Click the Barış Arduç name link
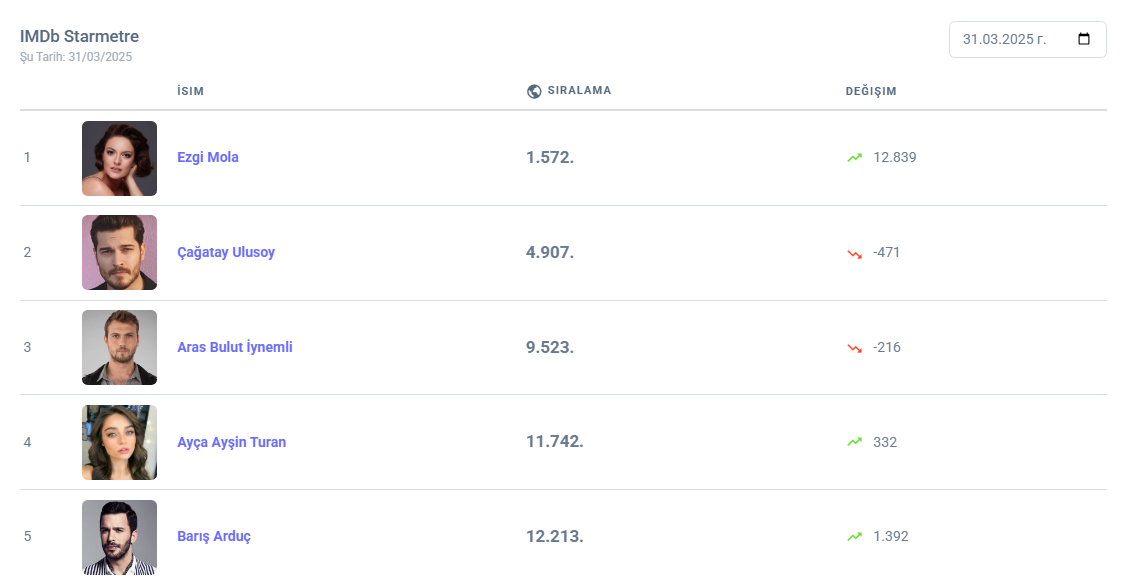The width and height of the screenshot is (1122, 579). point(214,536)
